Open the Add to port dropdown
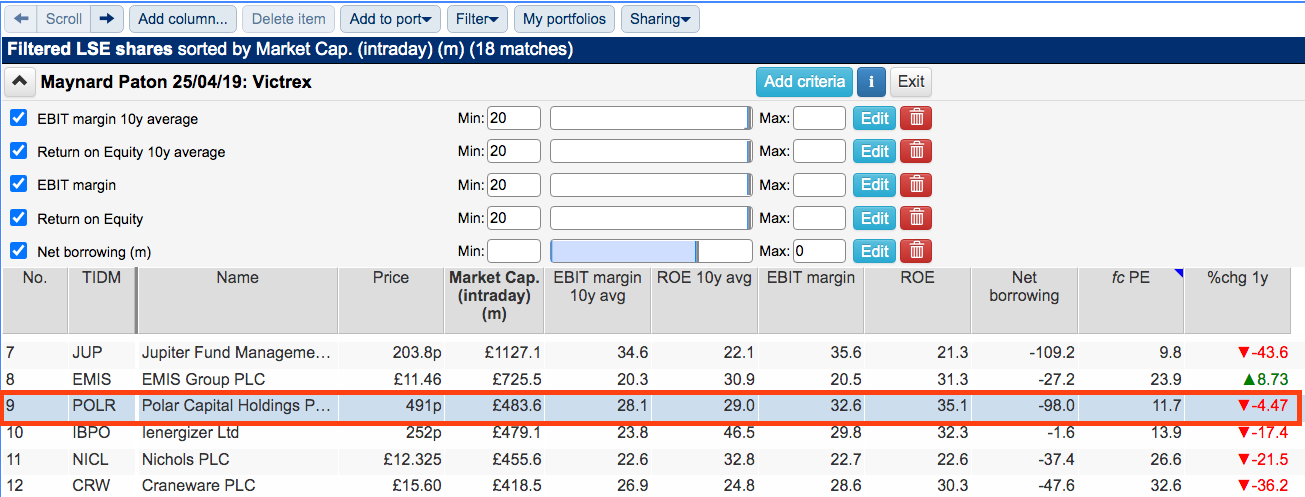 point(390,18)
